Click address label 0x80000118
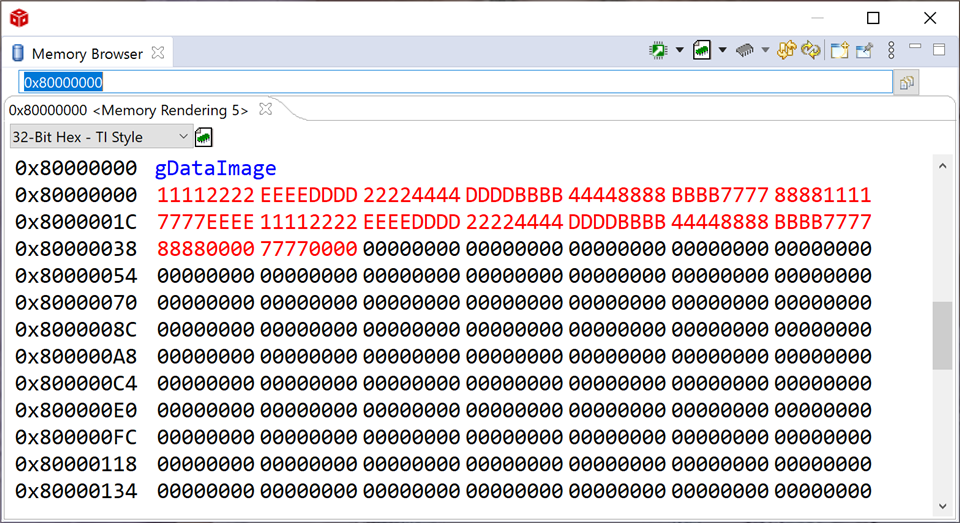Image resolution: width=960 pixels, height=523 pixels. coord(76,464)
